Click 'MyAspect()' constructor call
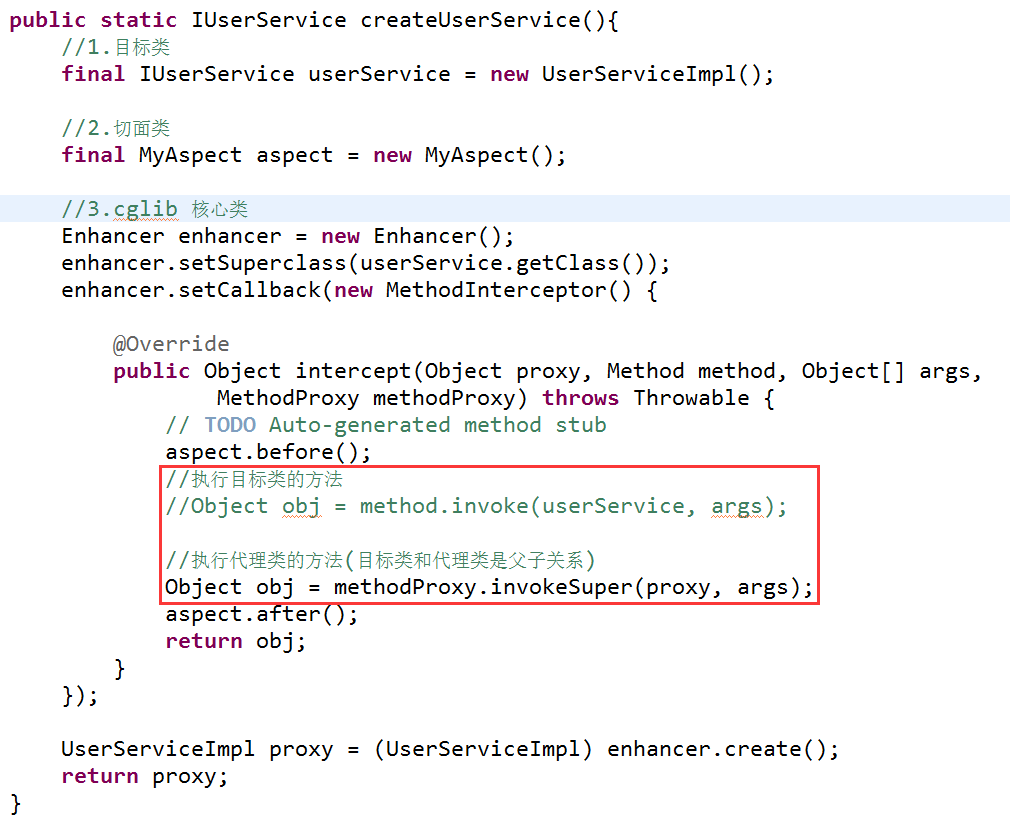 pos(489,155)
